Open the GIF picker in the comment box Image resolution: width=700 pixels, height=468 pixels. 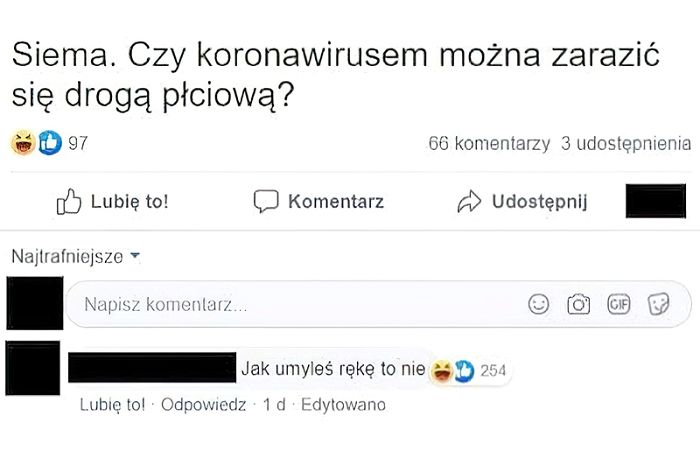(618, 305)
